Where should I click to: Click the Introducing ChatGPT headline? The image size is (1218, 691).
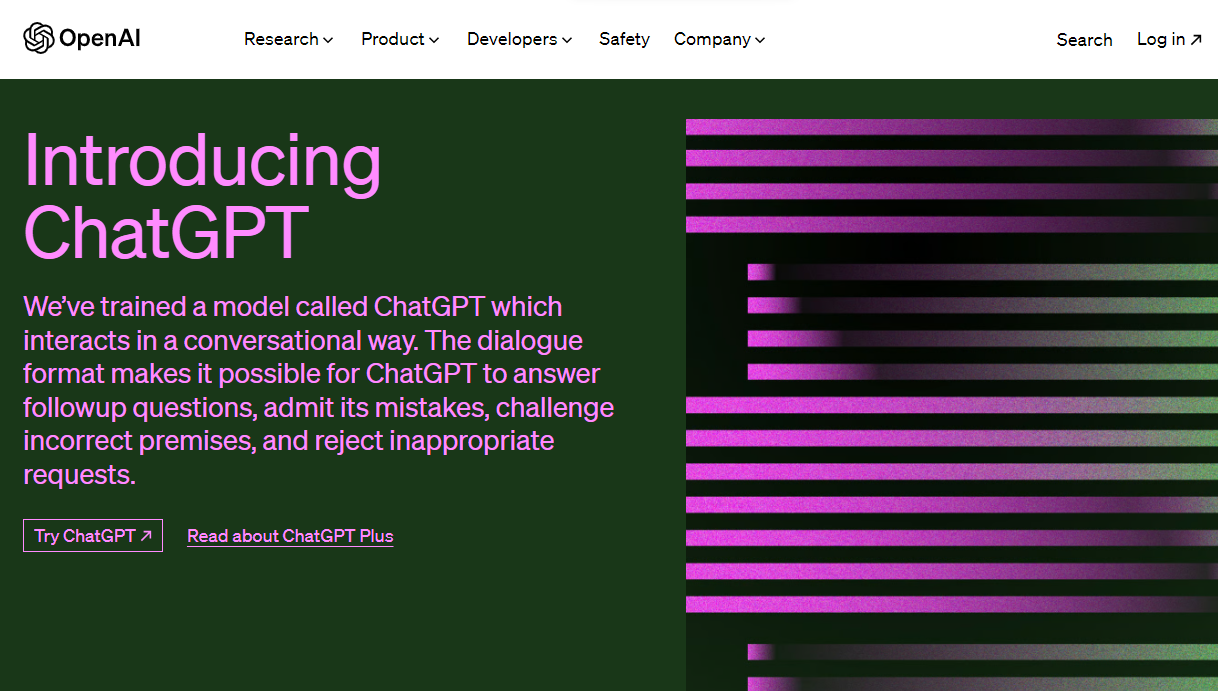pos(203,196)
